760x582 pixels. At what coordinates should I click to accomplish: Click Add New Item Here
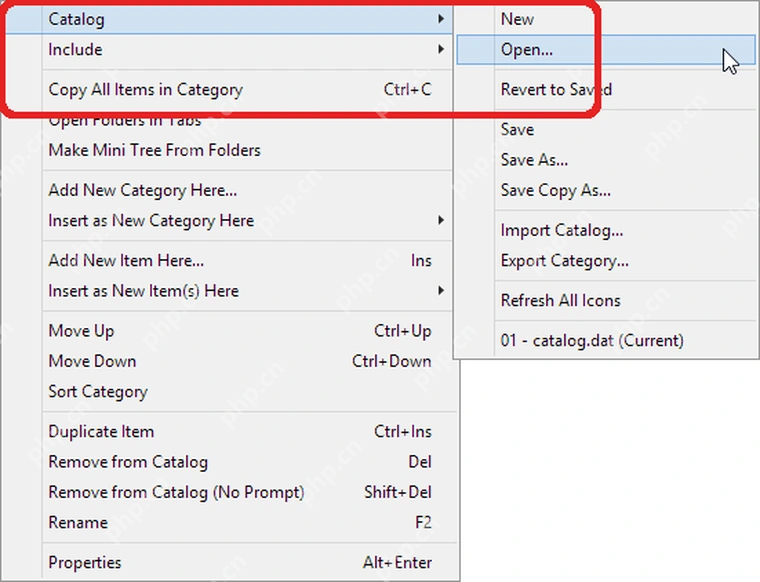click(227, 261)
